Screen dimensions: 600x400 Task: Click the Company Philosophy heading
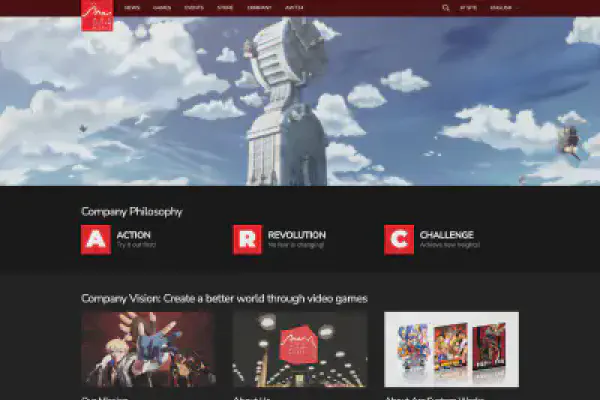point(132,211)
